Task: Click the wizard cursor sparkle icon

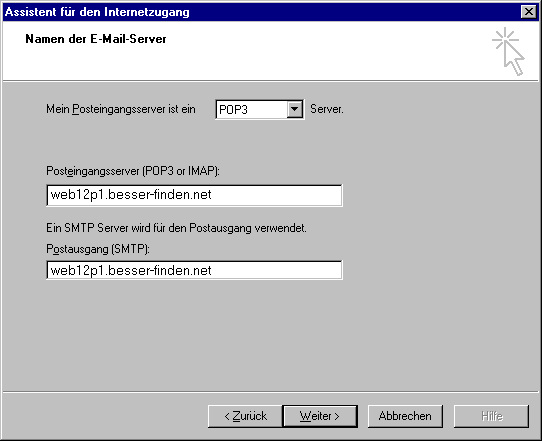Action: pyautogui.click(x=508, y=51)
